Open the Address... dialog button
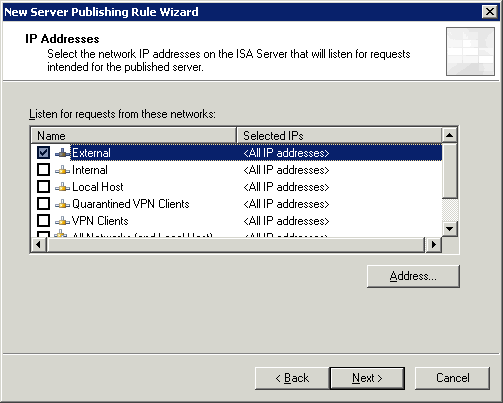 click(413, 276)
